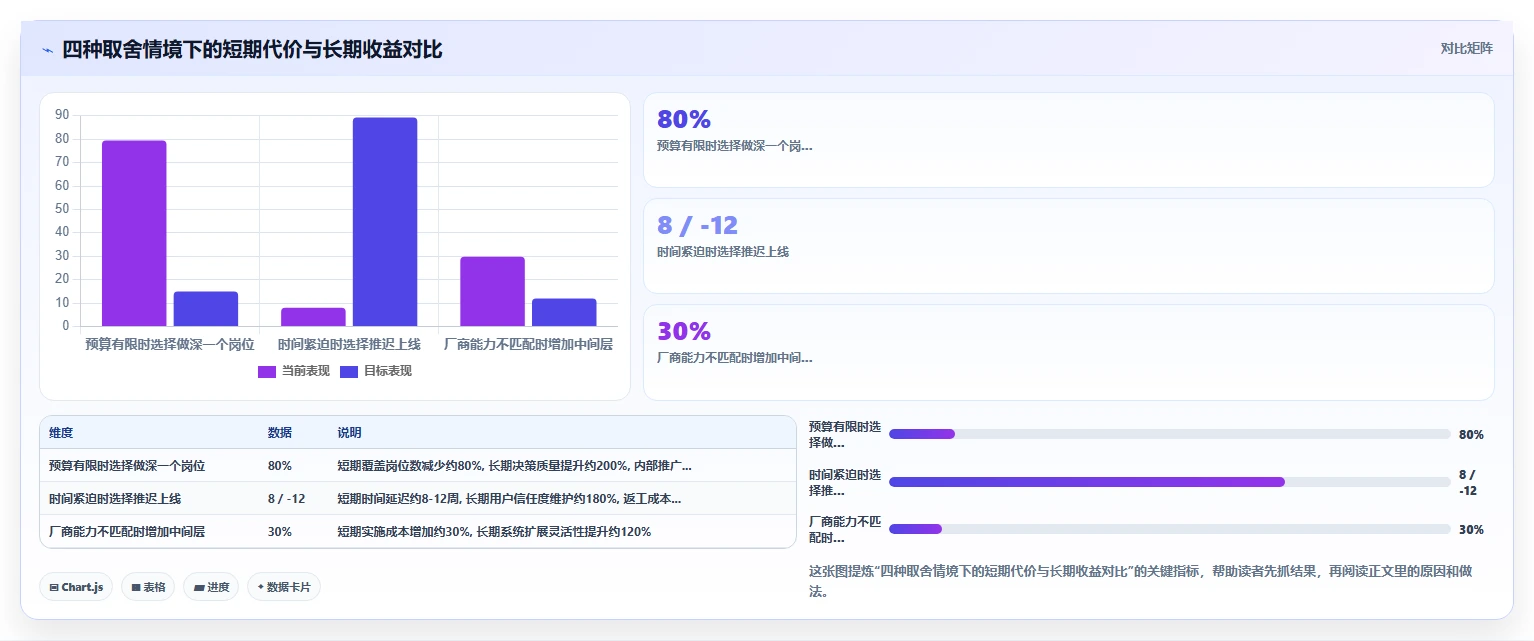Click the 30% progress bar
1534x641 pixels.
tap(1169, 529)
